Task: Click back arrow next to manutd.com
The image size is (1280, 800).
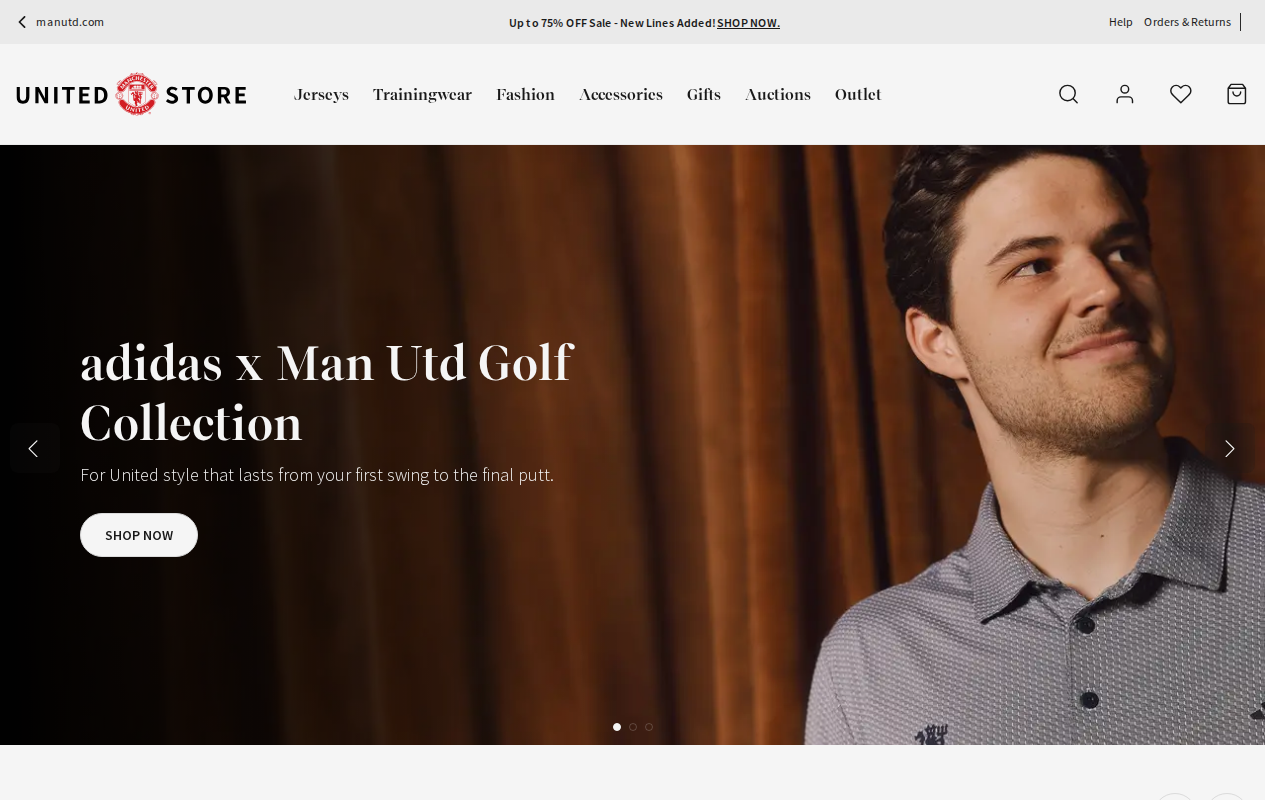Action: 22,22
